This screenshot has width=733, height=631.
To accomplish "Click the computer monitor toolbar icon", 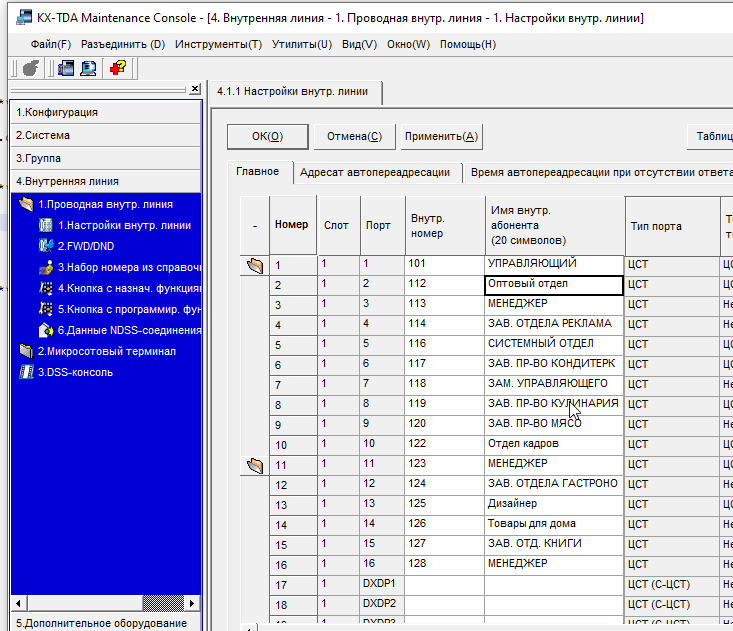I will 88,68.
